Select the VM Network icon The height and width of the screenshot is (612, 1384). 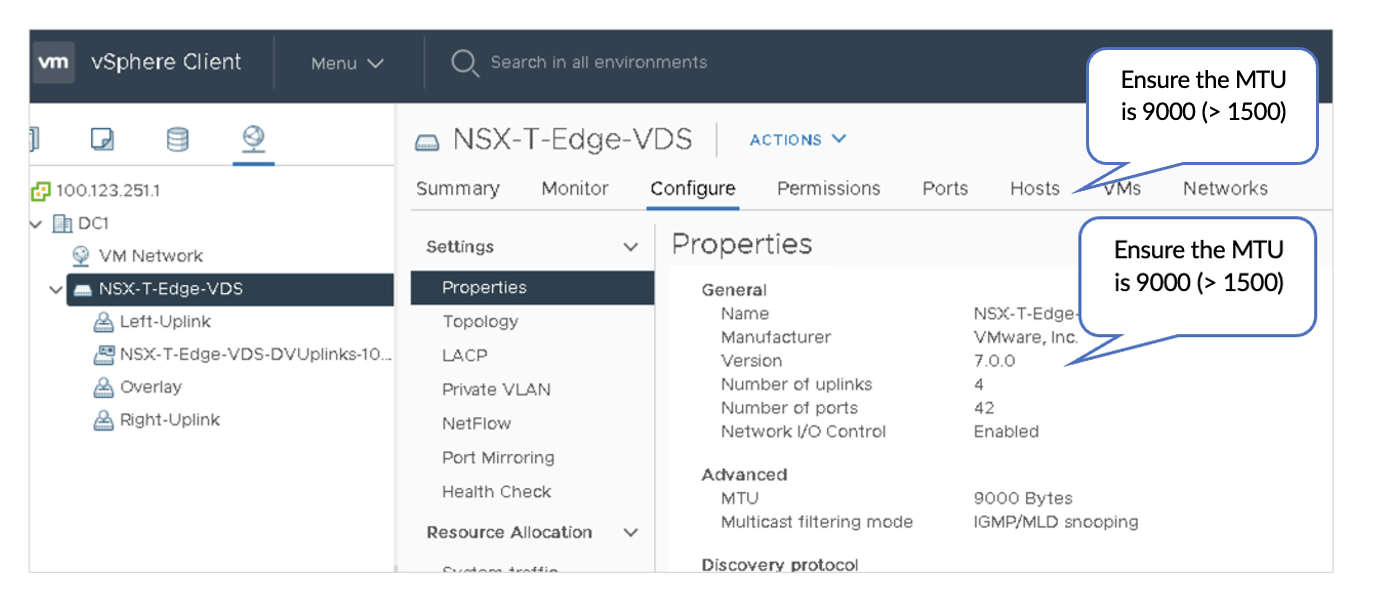pyautogui.click(x=82, y=256)
